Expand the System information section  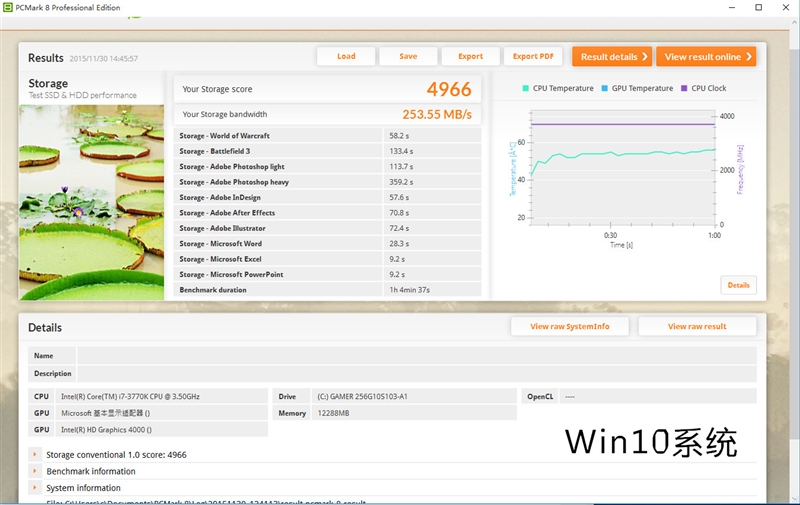click(35, 488)
